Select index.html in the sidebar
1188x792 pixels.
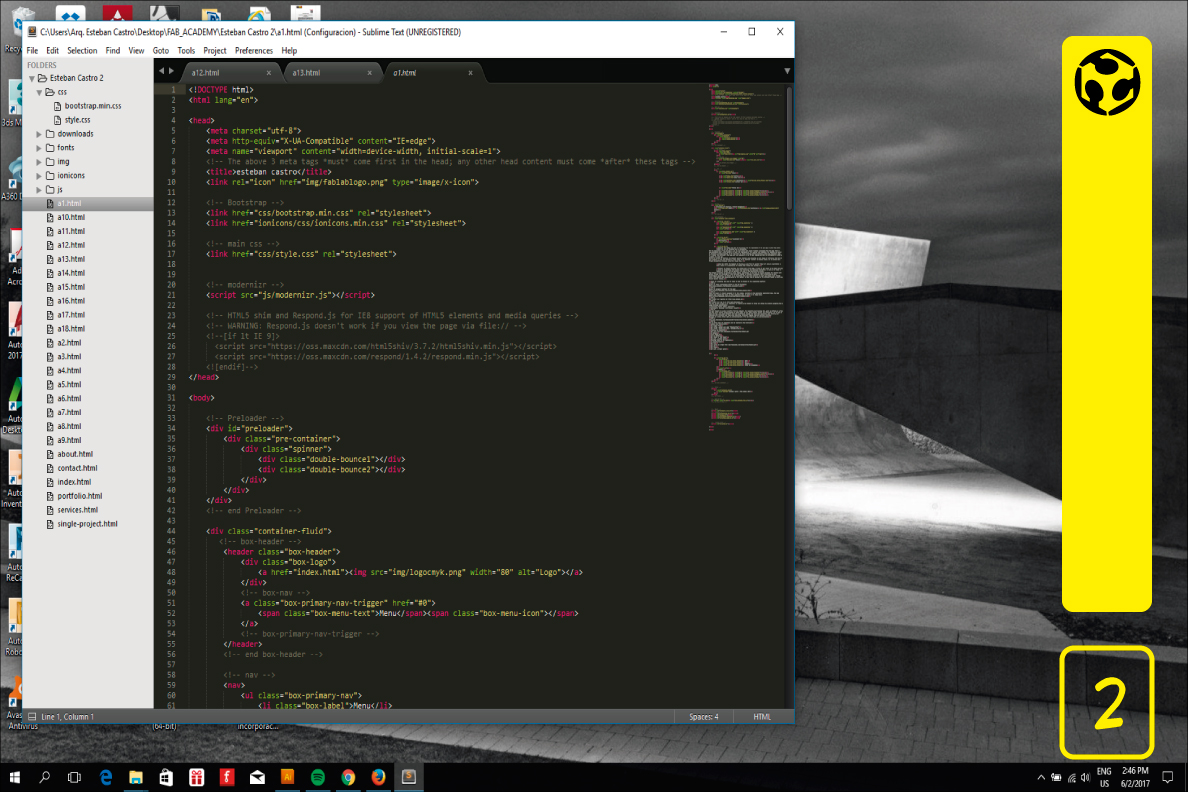(x=74, y=482)
